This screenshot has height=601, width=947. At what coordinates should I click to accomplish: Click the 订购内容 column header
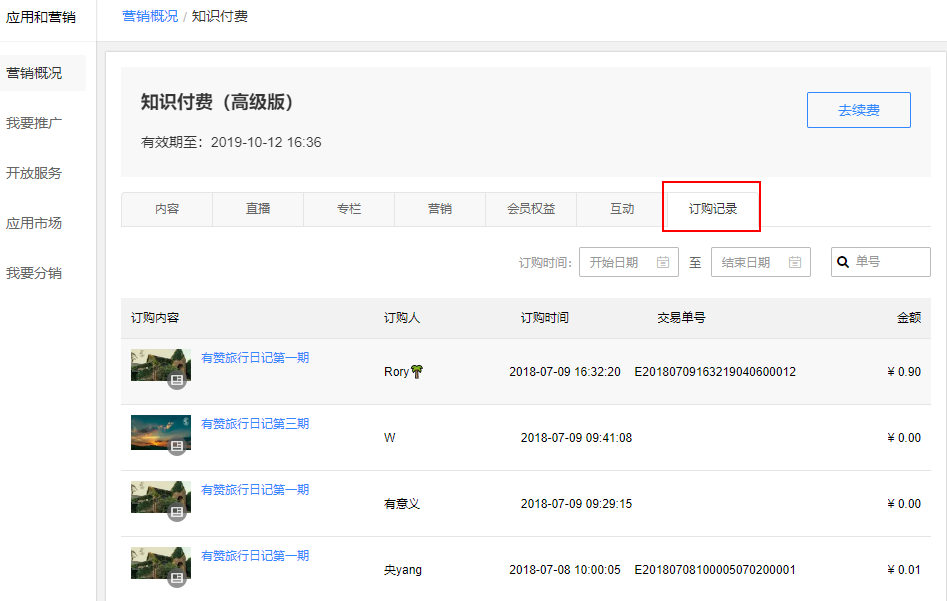pos(155,318)
